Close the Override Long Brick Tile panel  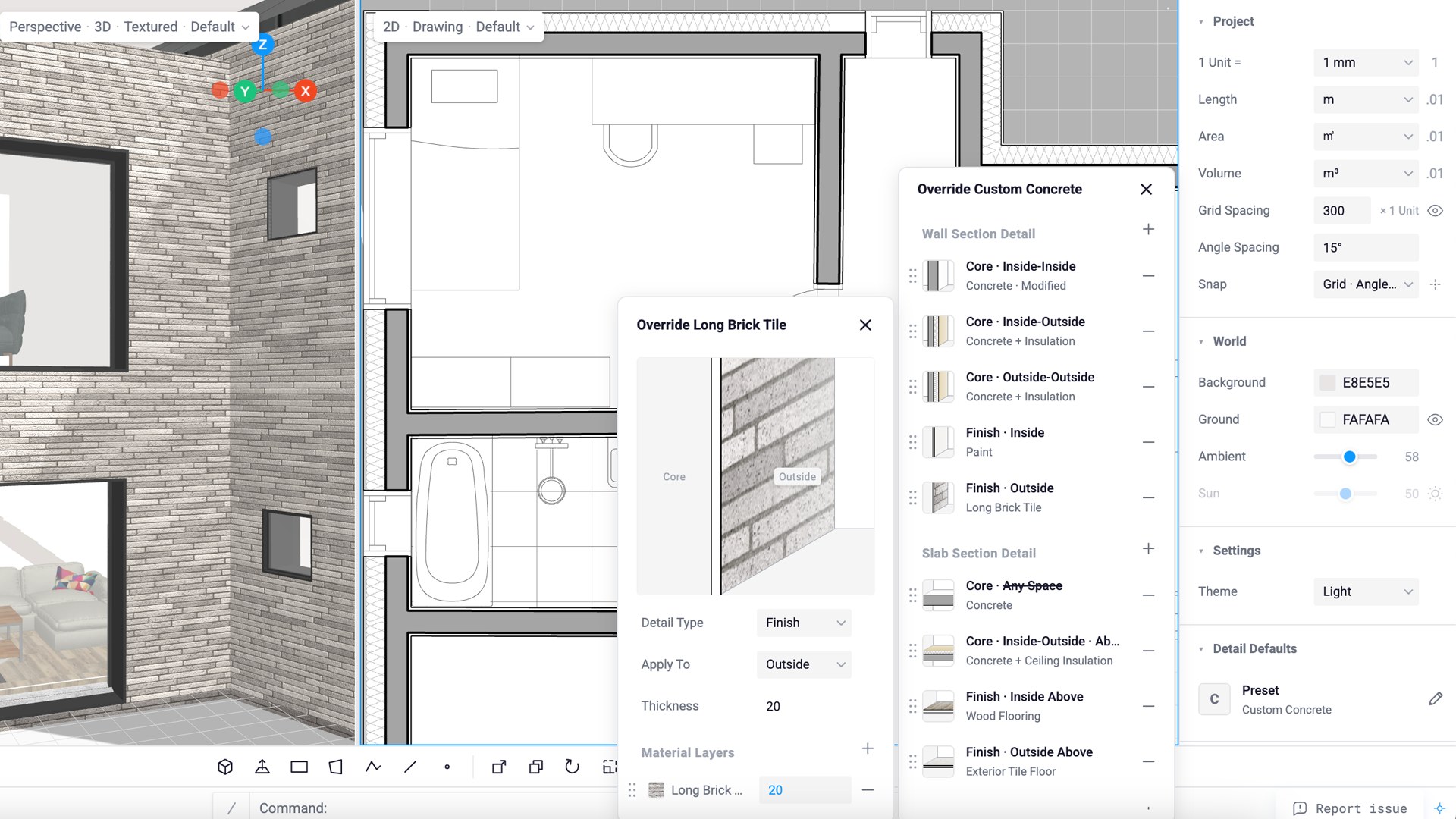(865, 325)
